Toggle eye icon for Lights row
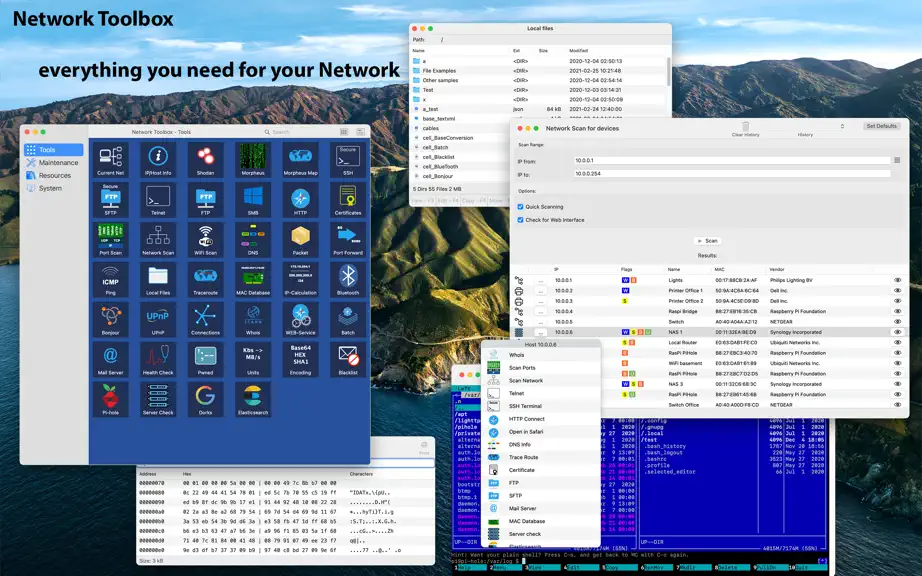This screenshot has height=576, width=922. [x=897, y=280]
